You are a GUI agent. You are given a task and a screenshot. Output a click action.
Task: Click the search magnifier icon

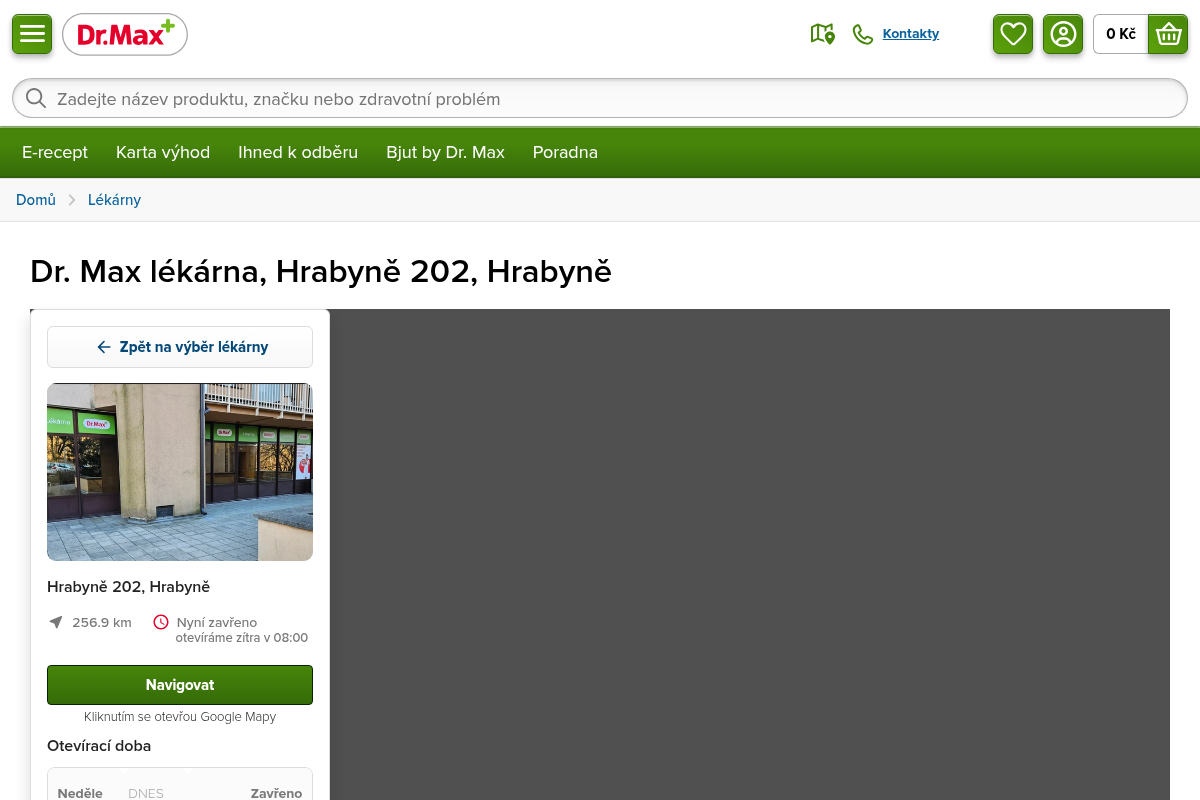coord(36,98)
